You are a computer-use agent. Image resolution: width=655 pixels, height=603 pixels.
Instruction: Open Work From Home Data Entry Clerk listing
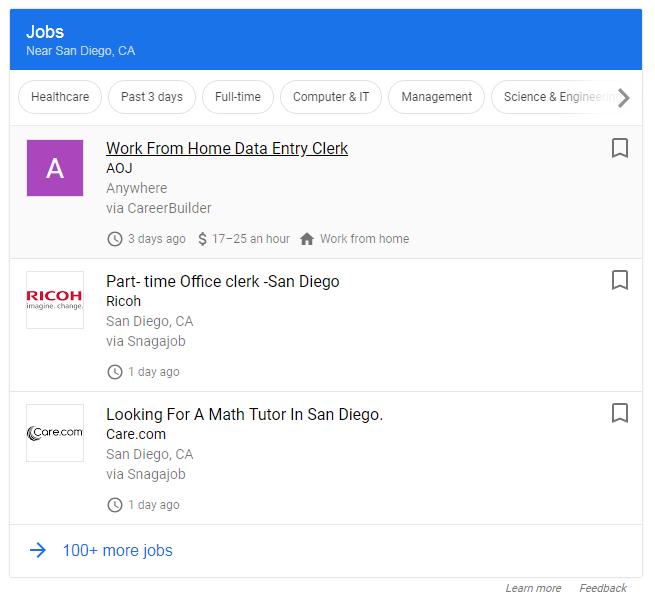point(227,148)
